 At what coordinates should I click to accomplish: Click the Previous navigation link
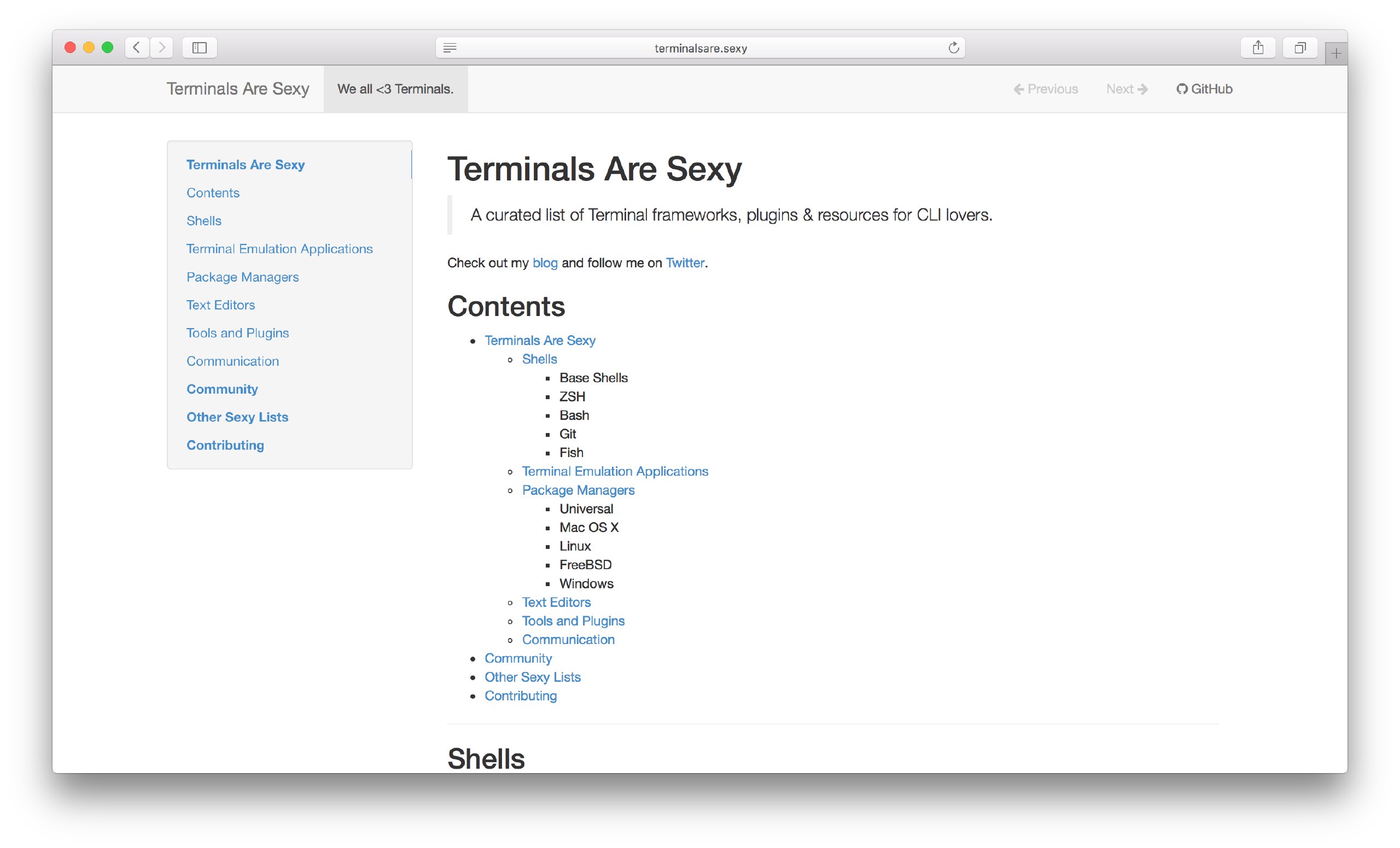pos(1046,89)
